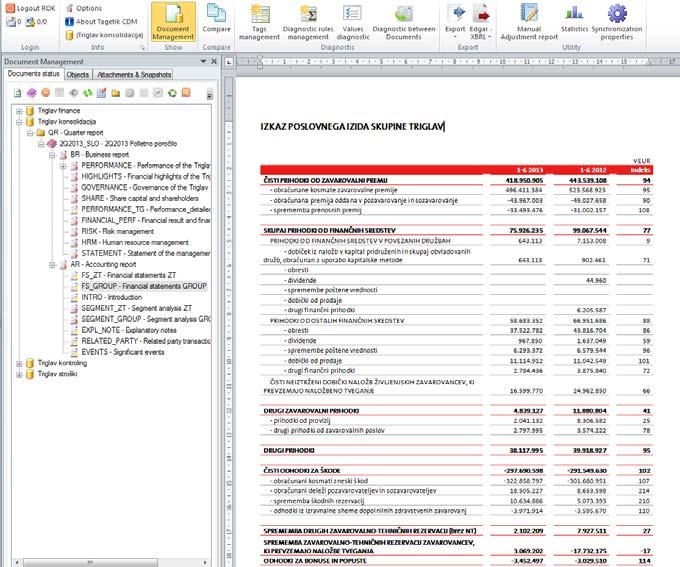Image resolution: width=680 pixels, height=567 pixels.
Task: Collapse the QR - Quarter report folder
Action: pos(30,133)
